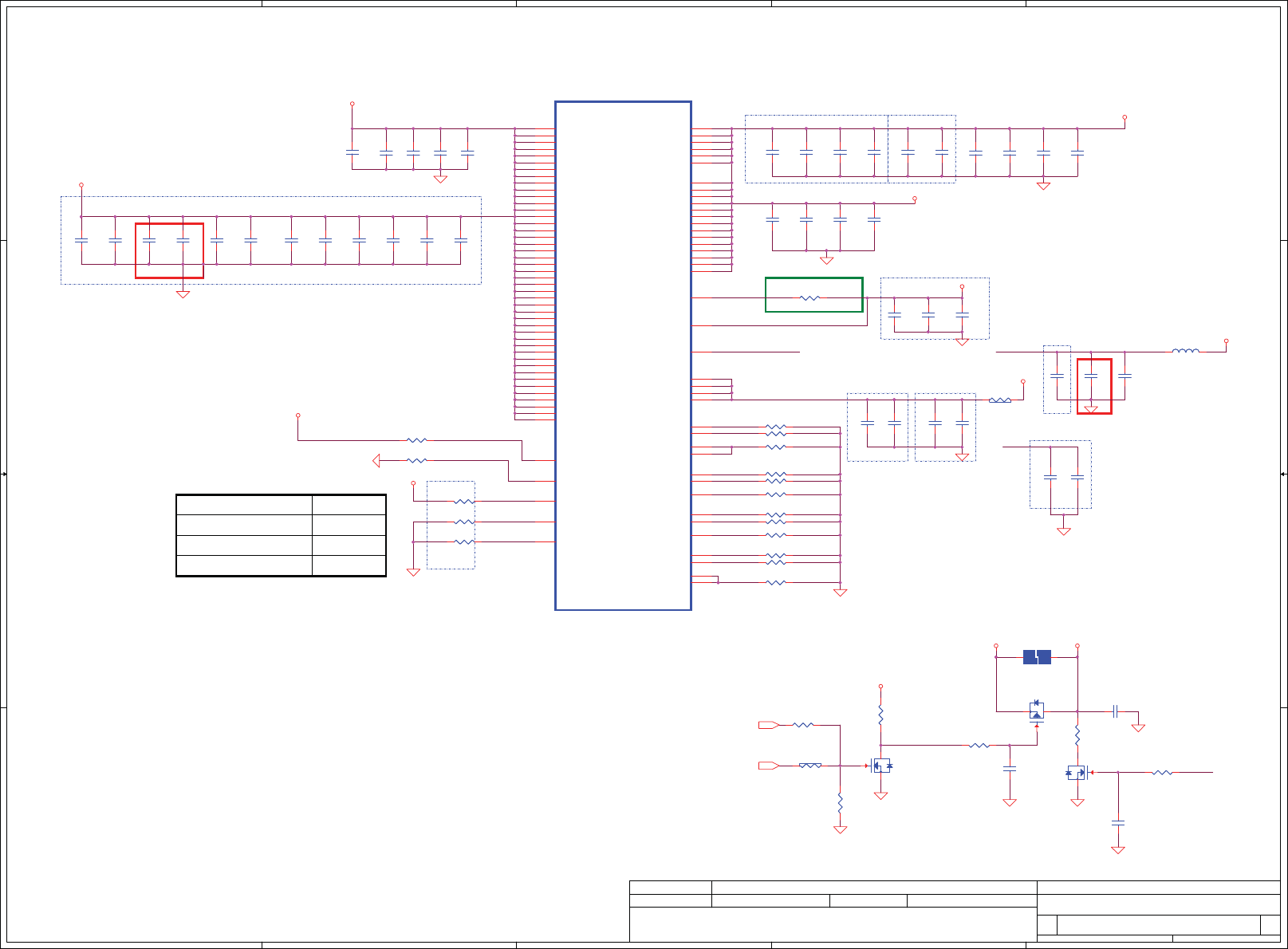Click the ground symbol ending the long resistor column

coord(840,593)
